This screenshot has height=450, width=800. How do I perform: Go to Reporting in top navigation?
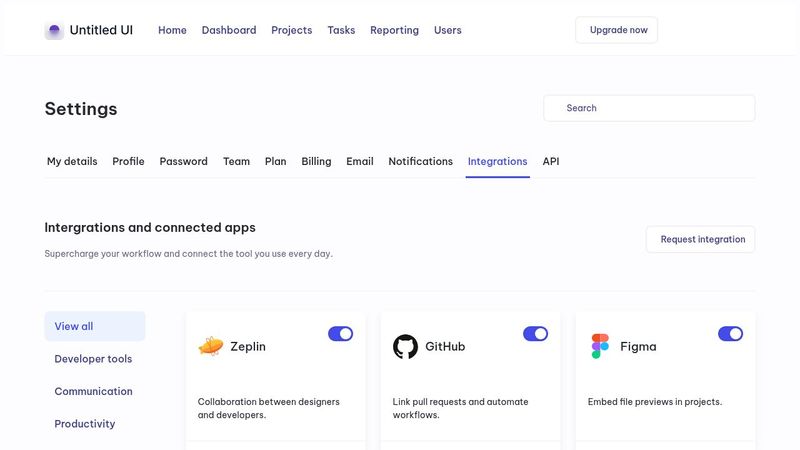[394, 30]
